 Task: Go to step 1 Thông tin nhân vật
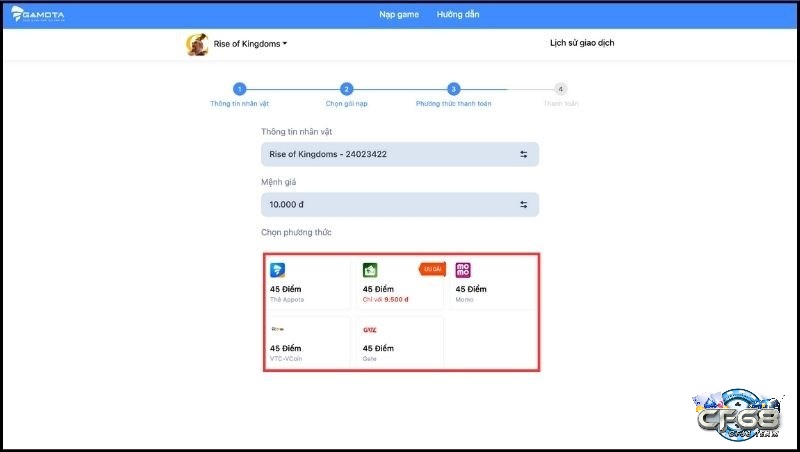pyautogui.click(x=239, y=95)
